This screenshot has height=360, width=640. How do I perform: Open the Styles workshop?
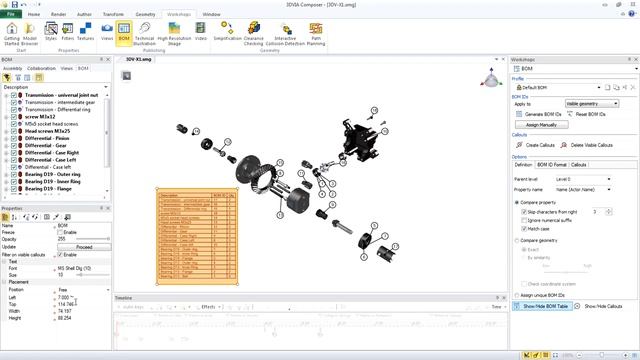(51, 32)
